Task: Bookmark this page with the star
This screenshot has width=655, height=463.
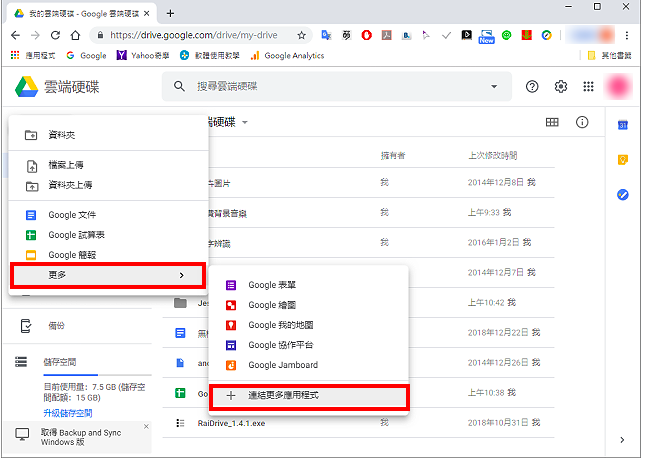Action: pos(301,36)
